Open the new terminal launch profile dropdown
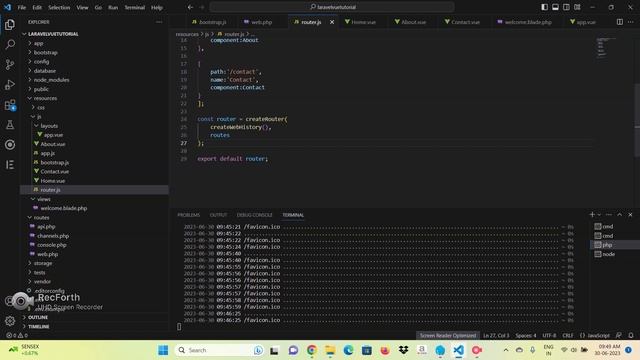The width and height of the screenshot is (640, 360). click(x=599, y=215)
